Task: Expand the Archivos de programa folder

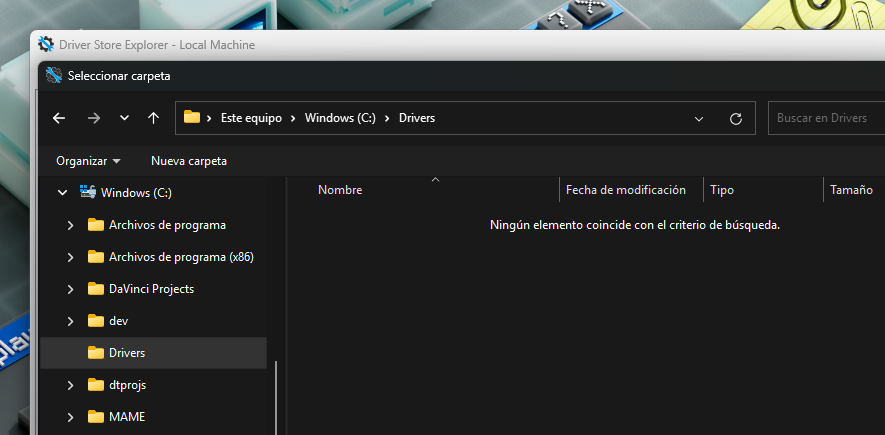Action: [x=70, y=225]
